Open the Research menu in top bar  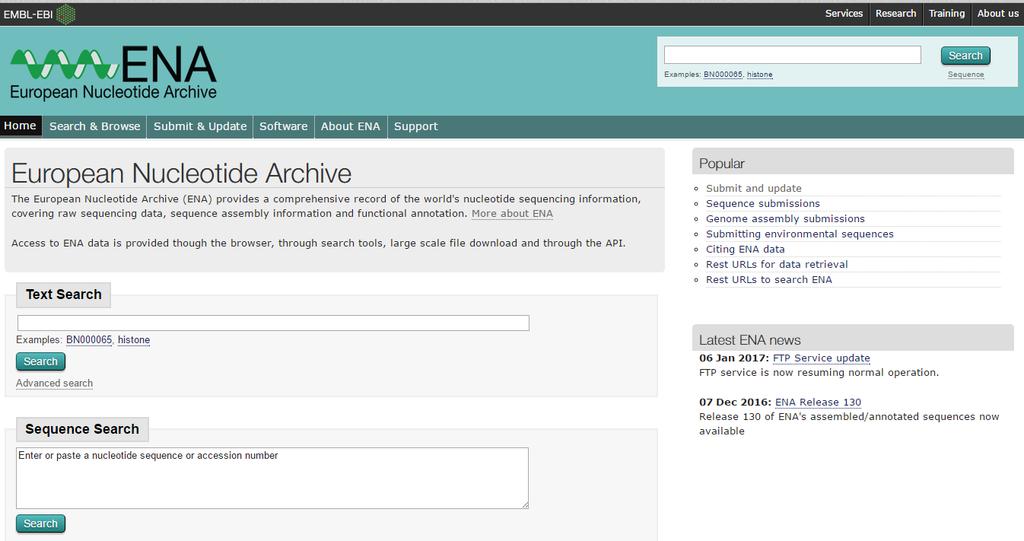click(x=895, y=14)
